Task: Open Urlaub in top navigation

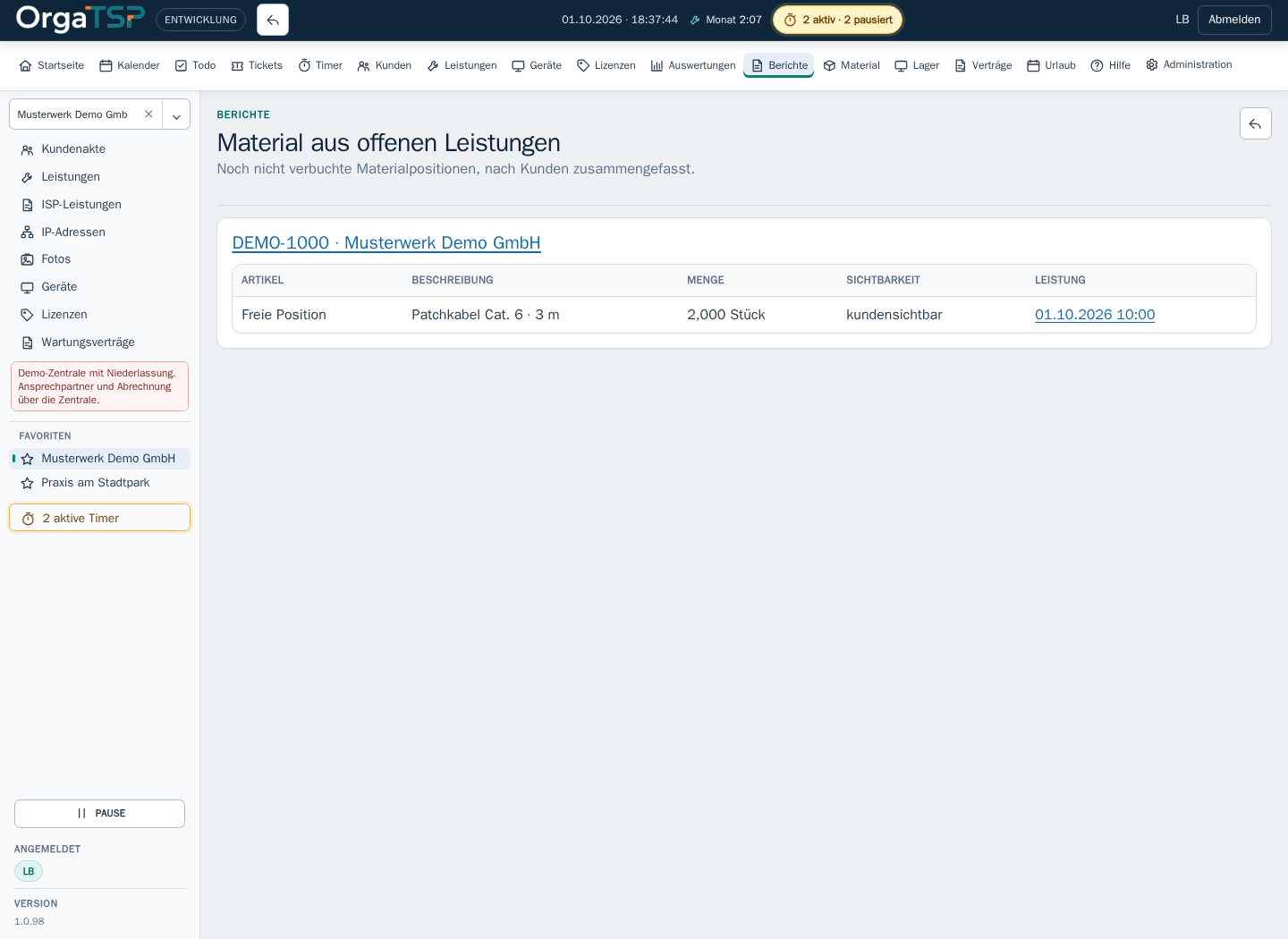Action: 1051,65
